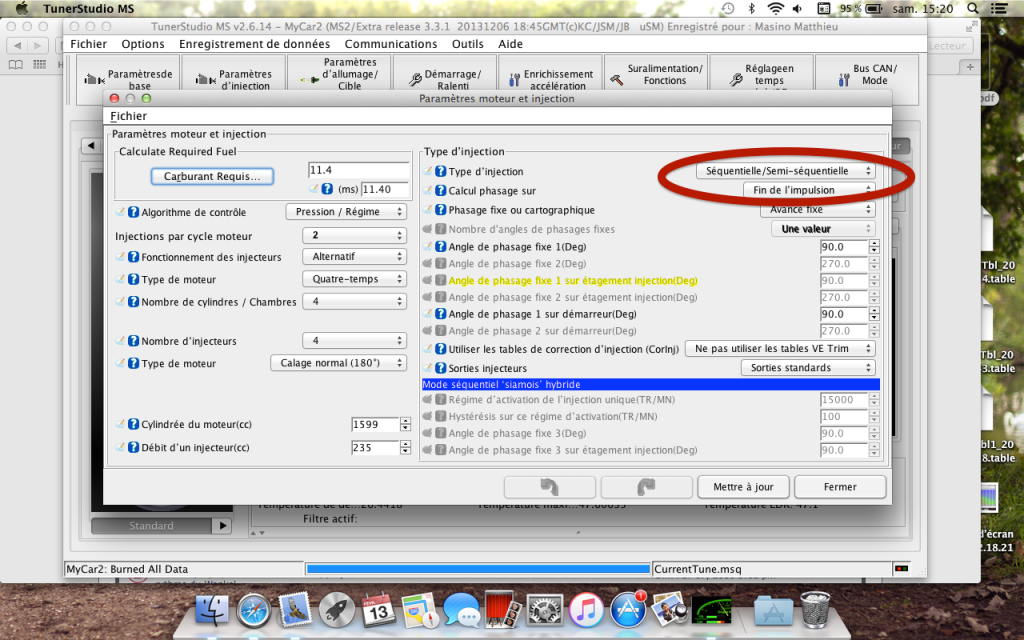Open Options menu in TunerStudio

pos(142,44)
